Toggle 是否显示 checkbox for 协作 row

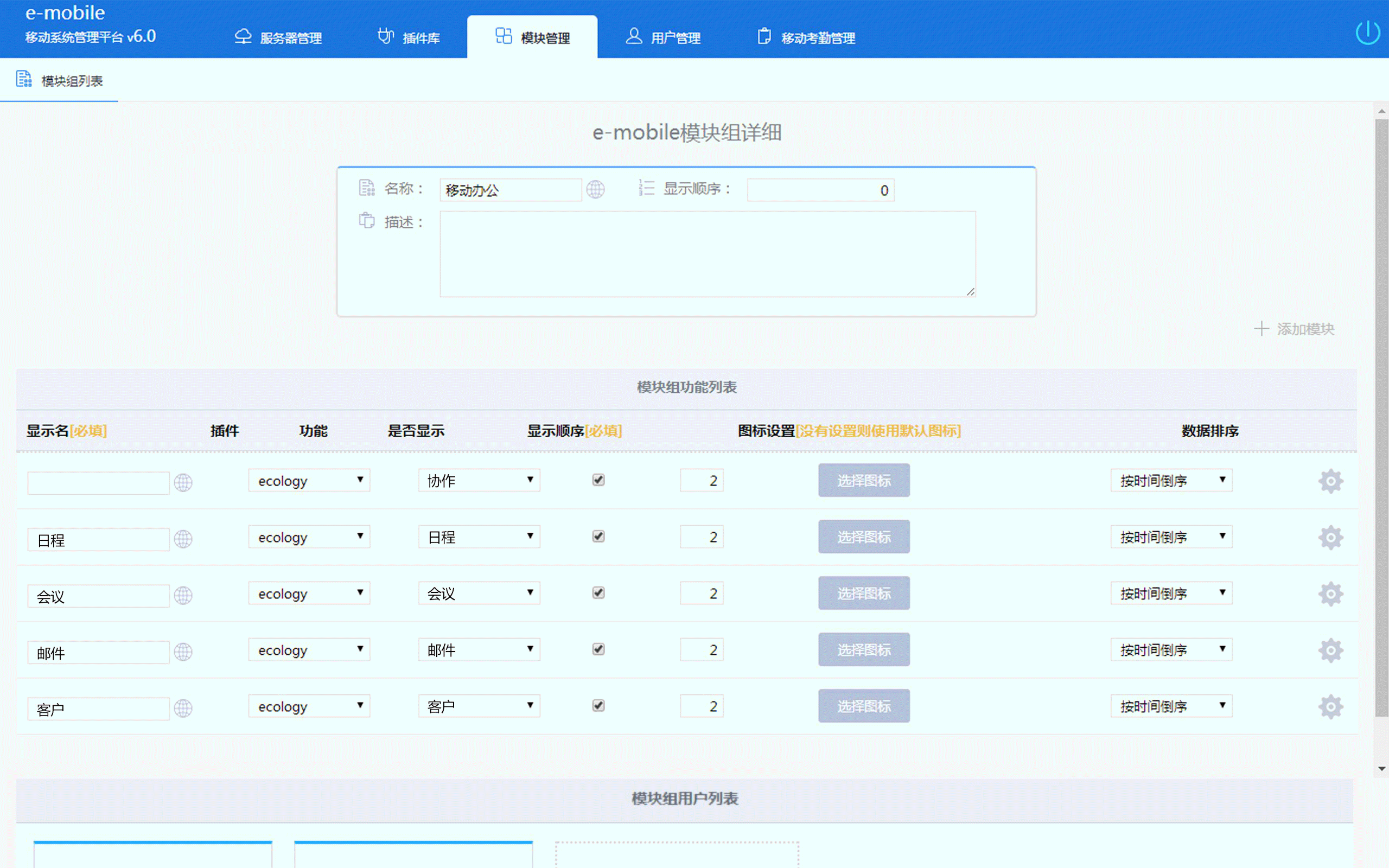pyautogui.click(x=598, y=480)
